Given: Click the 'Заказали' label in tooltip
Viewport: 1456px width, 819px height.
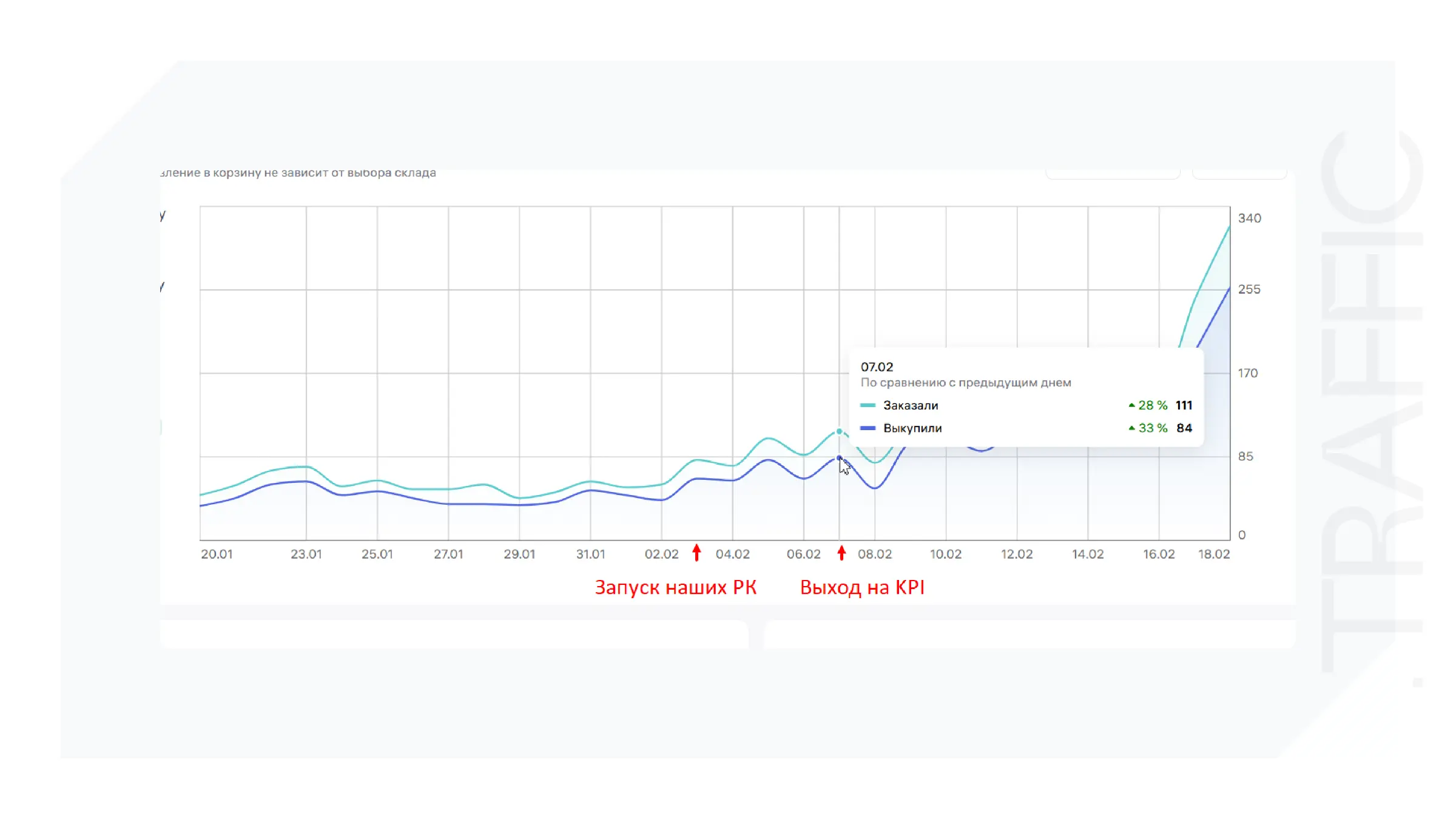Looking at the screenshot, I should (910, 405).
